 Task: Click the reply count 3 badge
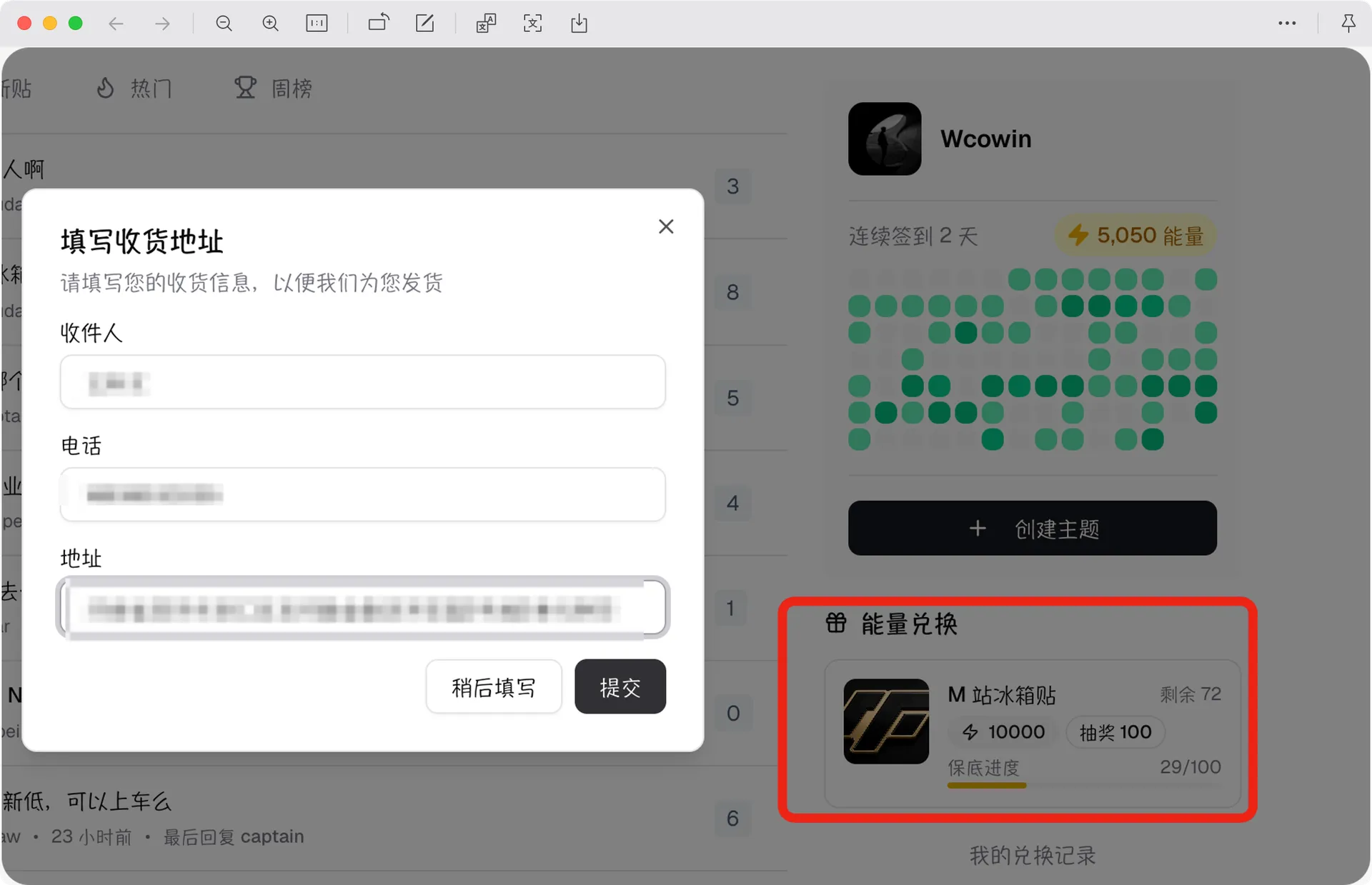732,186
